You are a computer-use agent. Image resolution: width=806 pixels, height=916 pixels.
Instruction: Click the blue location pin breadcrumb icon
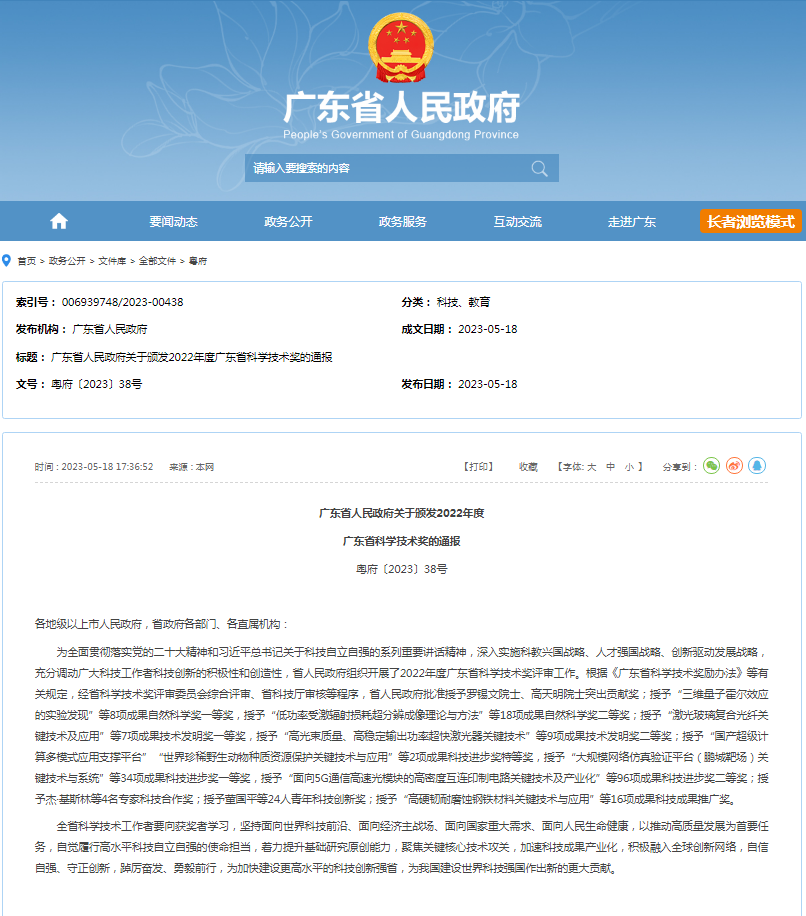7,260
